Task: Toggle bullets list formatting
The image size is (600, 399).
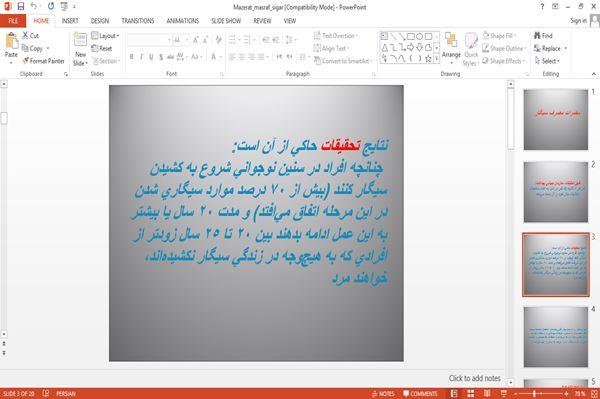Action: pos(233,40)
